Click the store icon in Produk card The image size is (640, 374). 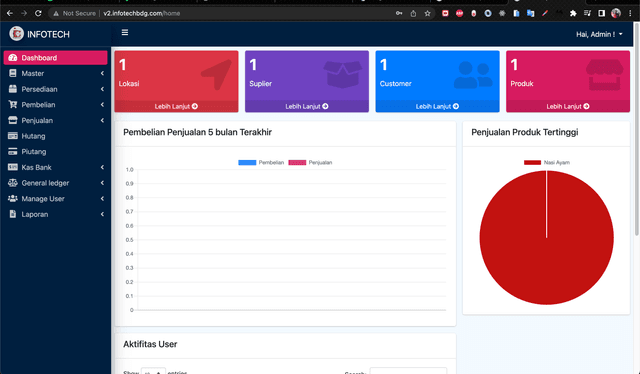pyautogui.click(x=604, y=75)
